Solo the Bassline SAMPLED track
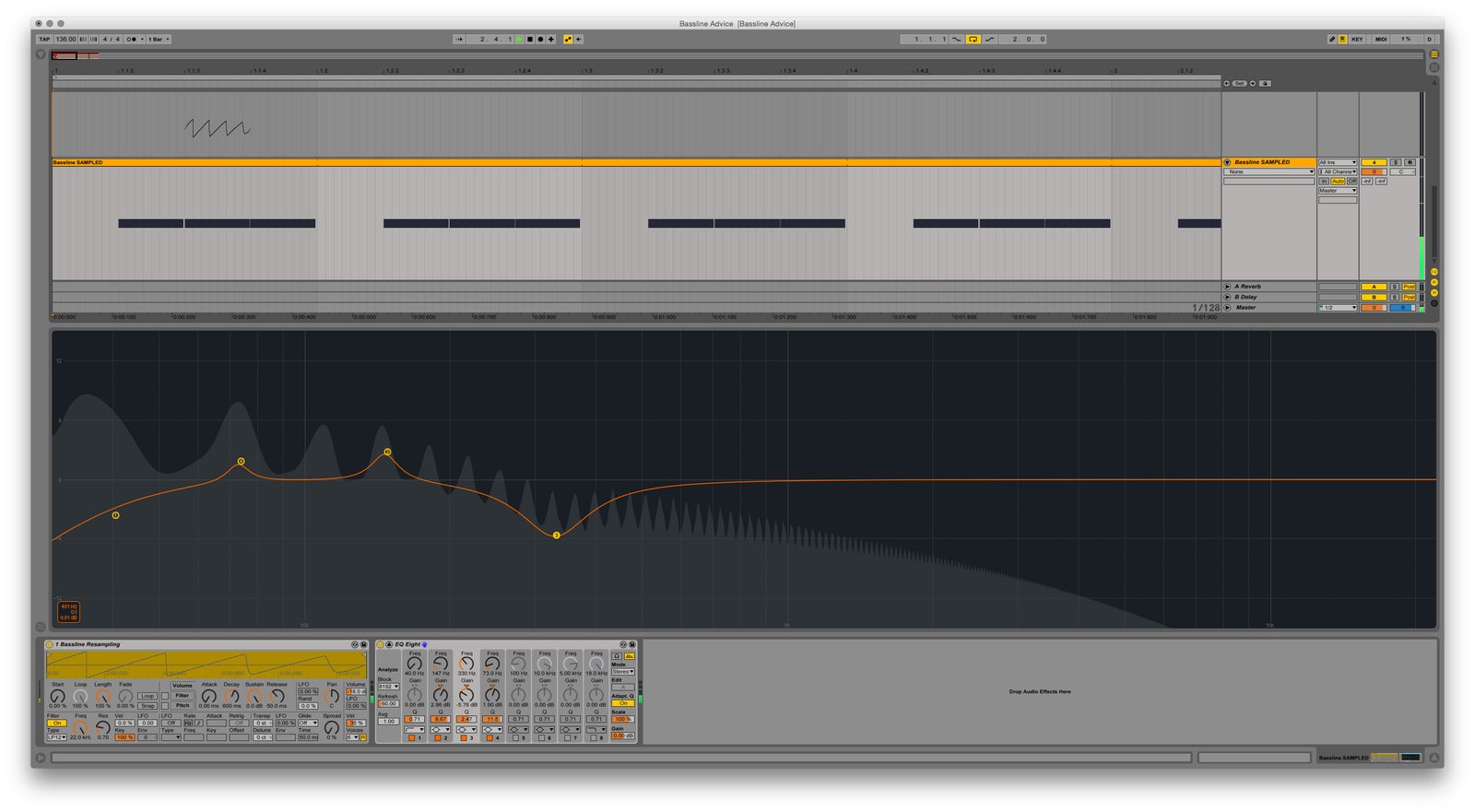The image size is (1475, 812). pos(1396,162)
